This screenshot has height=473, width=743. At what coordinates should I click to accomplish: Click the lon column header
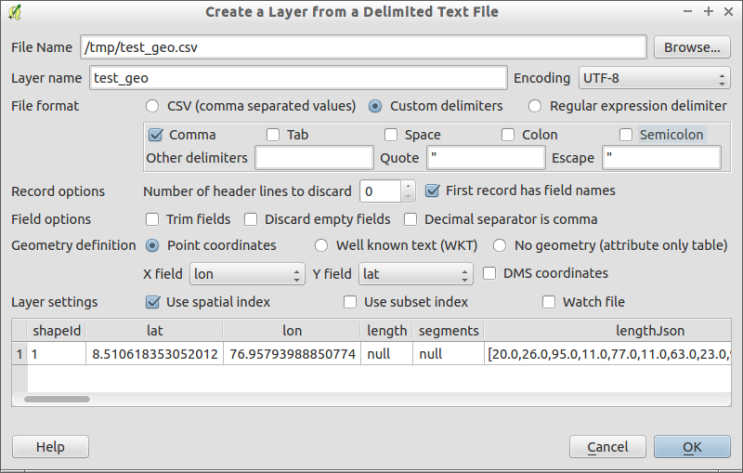coord(292,331)
